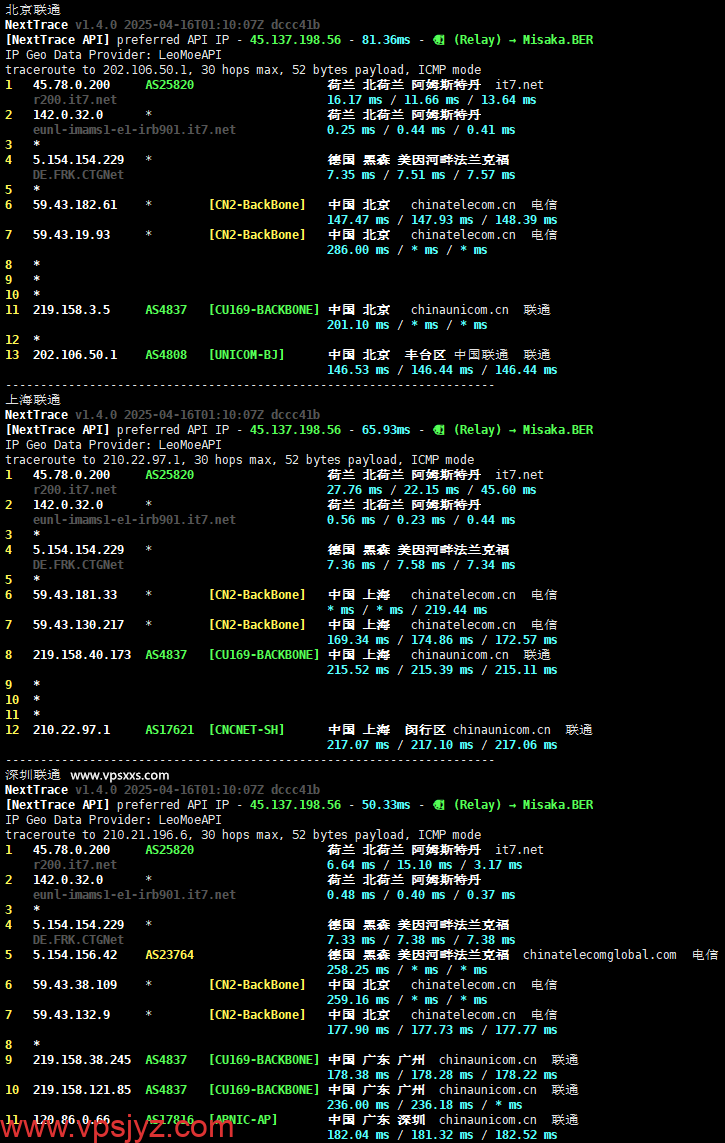The width and height of the screenshot is (725, 1143).
Task: Select the 201.10 ms latency value
Action: [358, 325]
